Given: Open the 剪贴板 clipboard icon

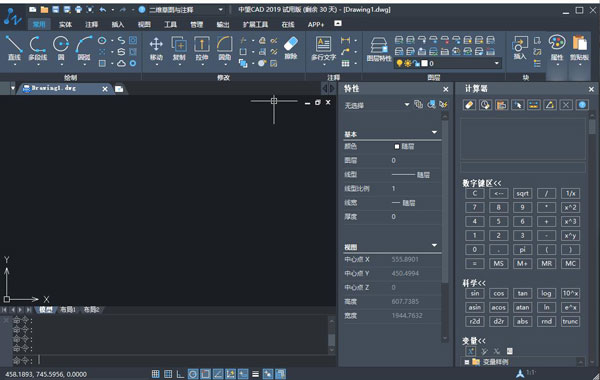Looking at the screenshot, I should (579, 48).
